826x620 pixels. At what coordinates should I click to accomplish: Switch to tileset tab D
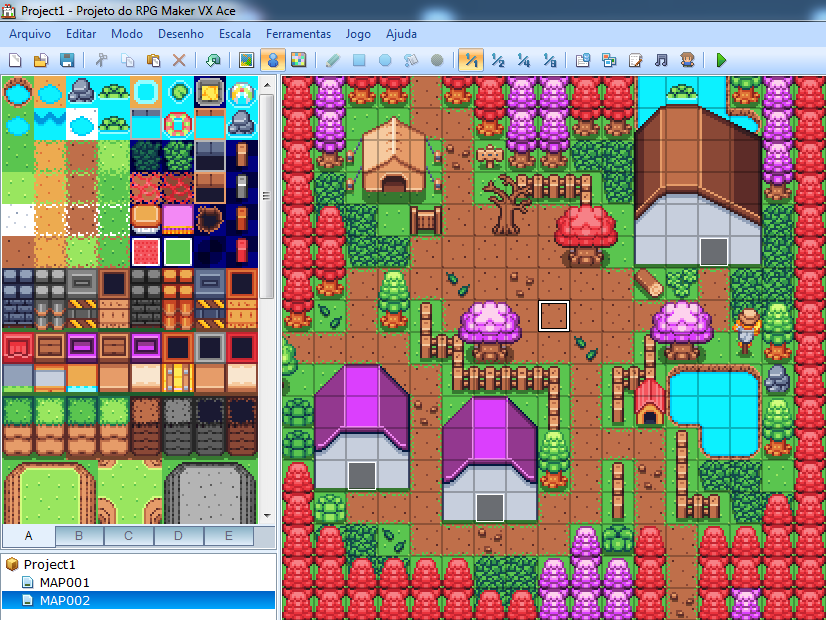pyautogui.click(x=178, y=536)
